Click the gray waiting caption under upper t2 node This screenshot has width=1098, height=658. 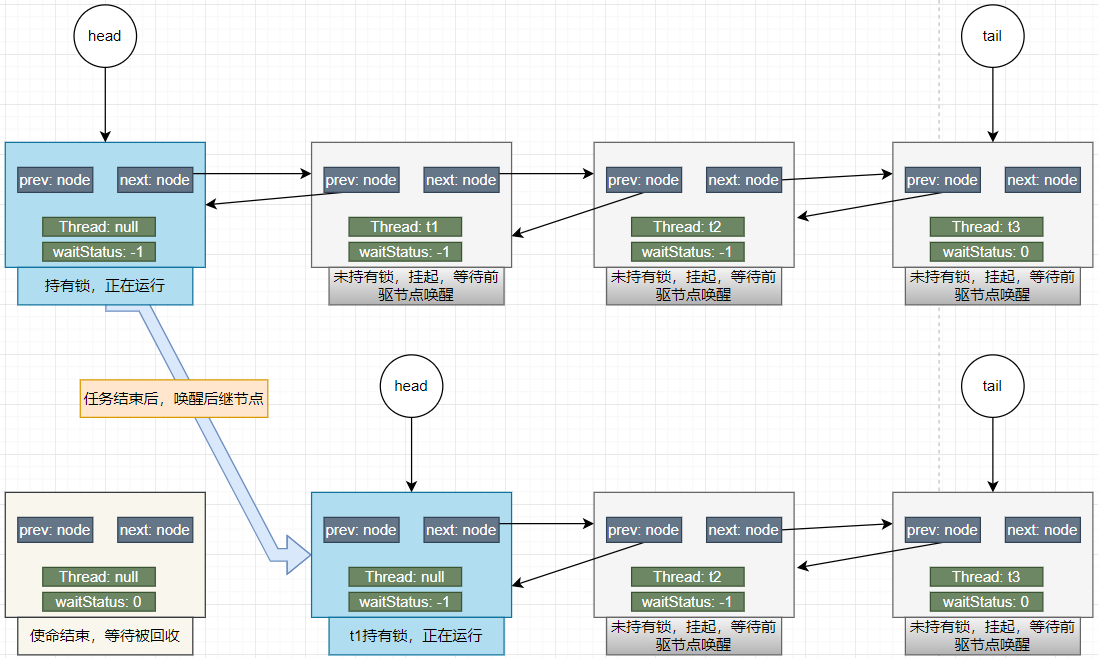click(x=694, y=286)
